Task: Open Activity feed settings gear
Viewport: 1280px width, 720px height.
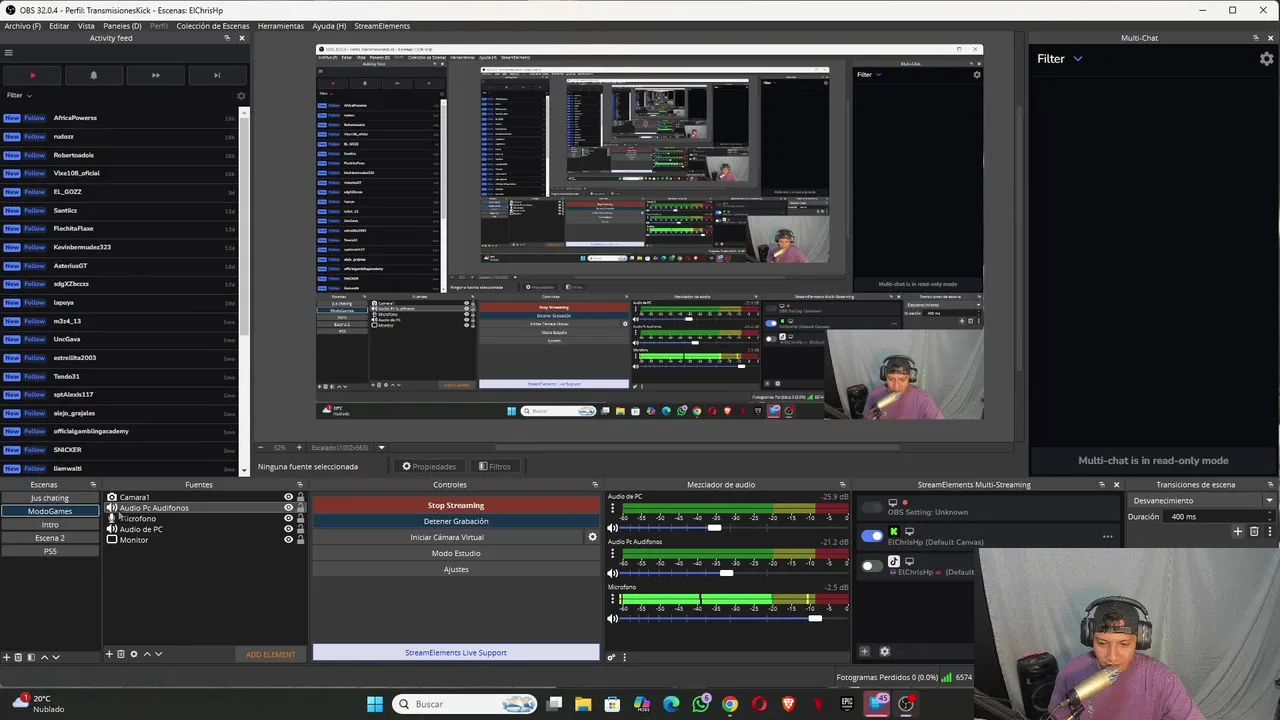Action: pyautogui.click(x=241, y=96)
